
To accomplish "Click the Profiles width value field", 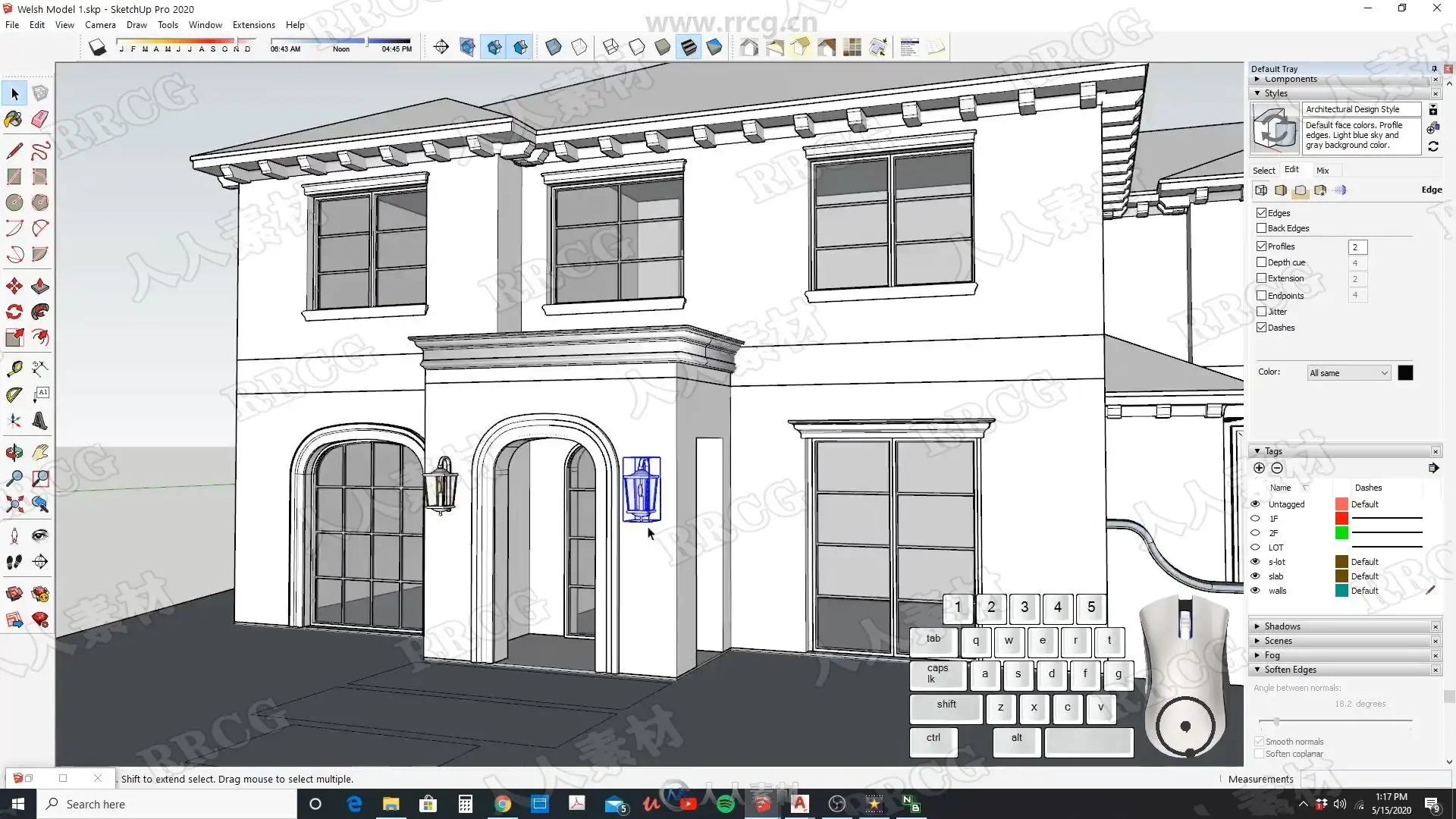I will tap(1357, 247).
